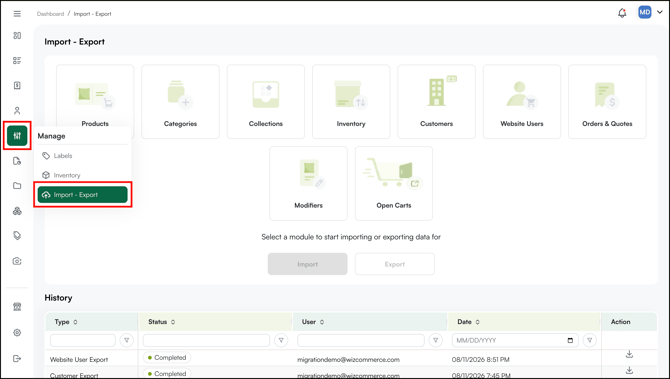Select the Collections module card
This screenshot has width=670, height=379.
[x=266, y=102]
